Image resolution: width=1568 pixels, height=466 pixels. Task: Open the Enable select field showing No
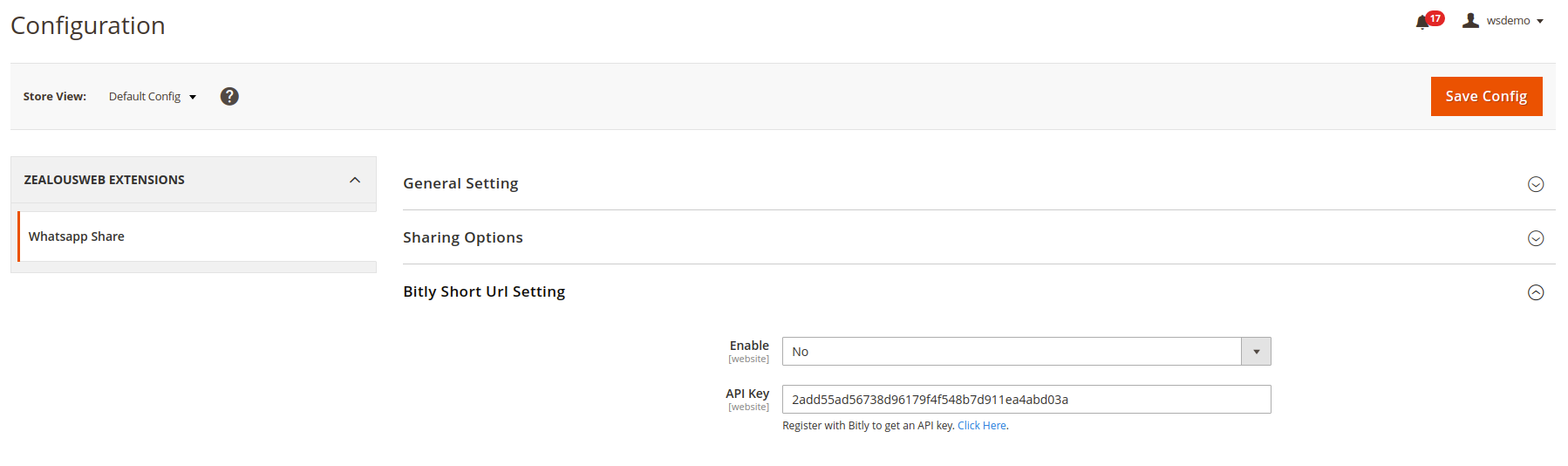point(1012,352)
